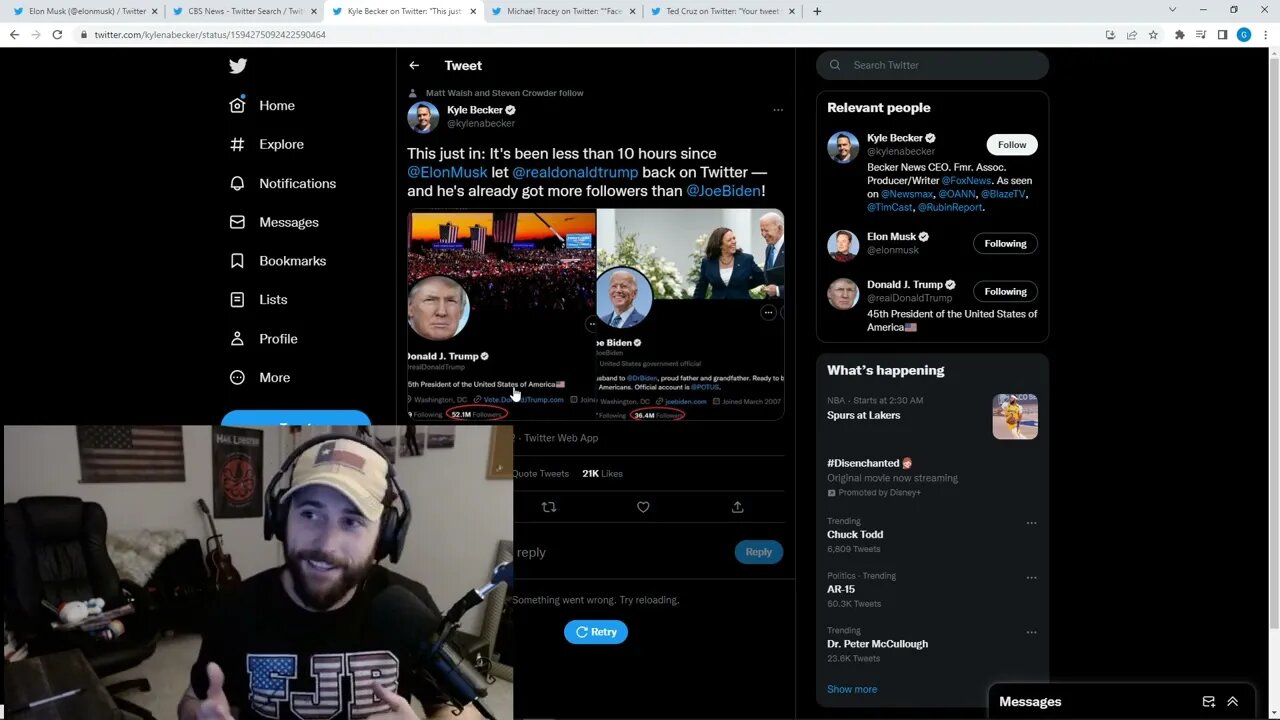Open the Trump profile screenshot image

tap(501, 314)
